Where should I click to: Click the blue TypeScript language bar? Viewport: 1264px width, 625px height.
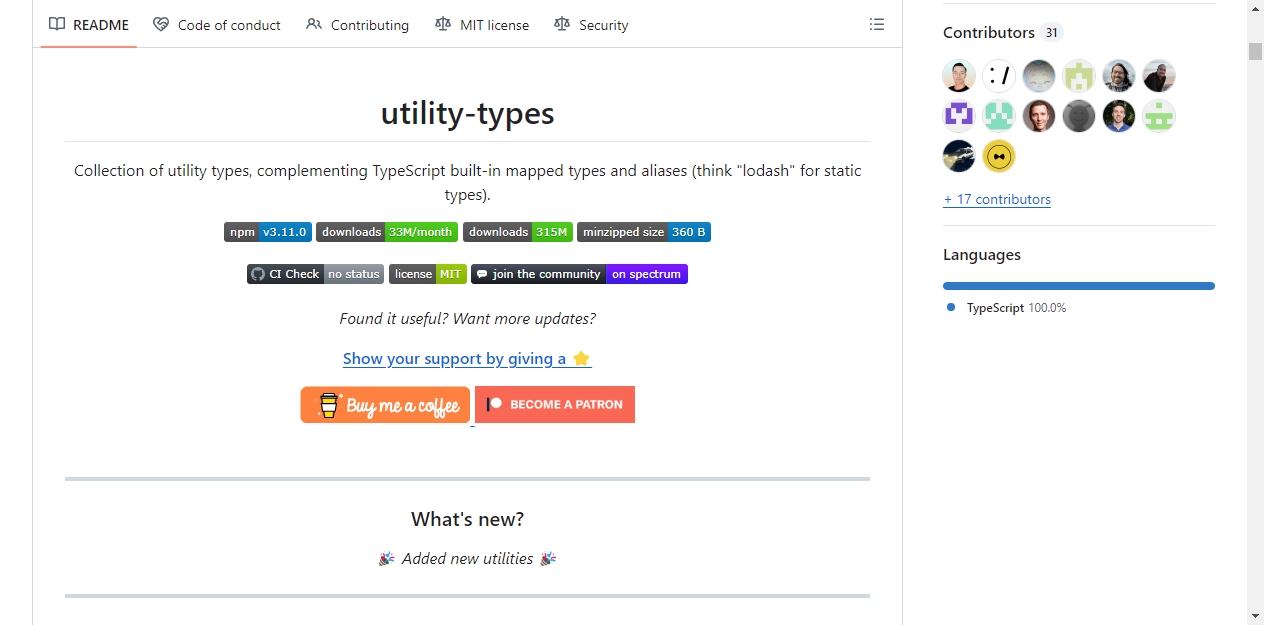tap(1079, 286)
